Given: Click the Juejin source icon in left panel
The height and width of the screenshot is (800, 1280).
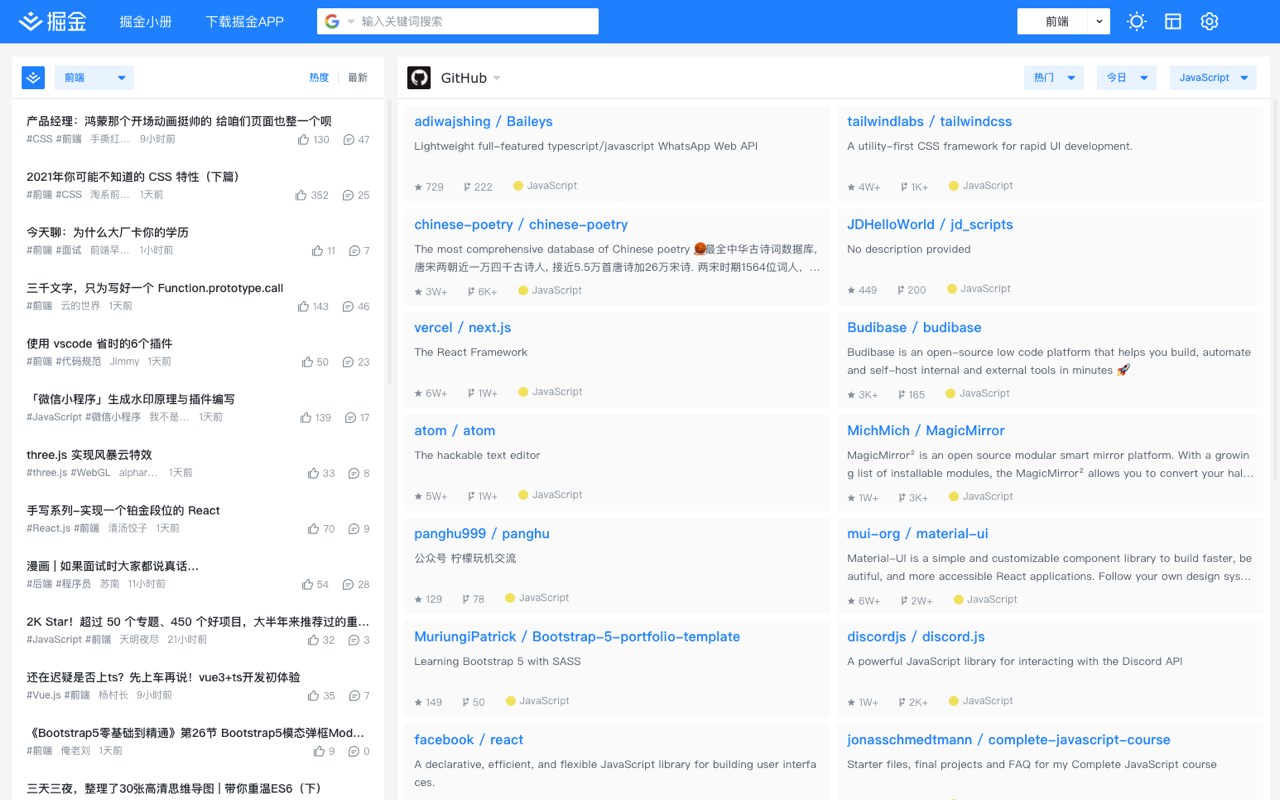Looking at the screenshot, I should click(33, 77).
